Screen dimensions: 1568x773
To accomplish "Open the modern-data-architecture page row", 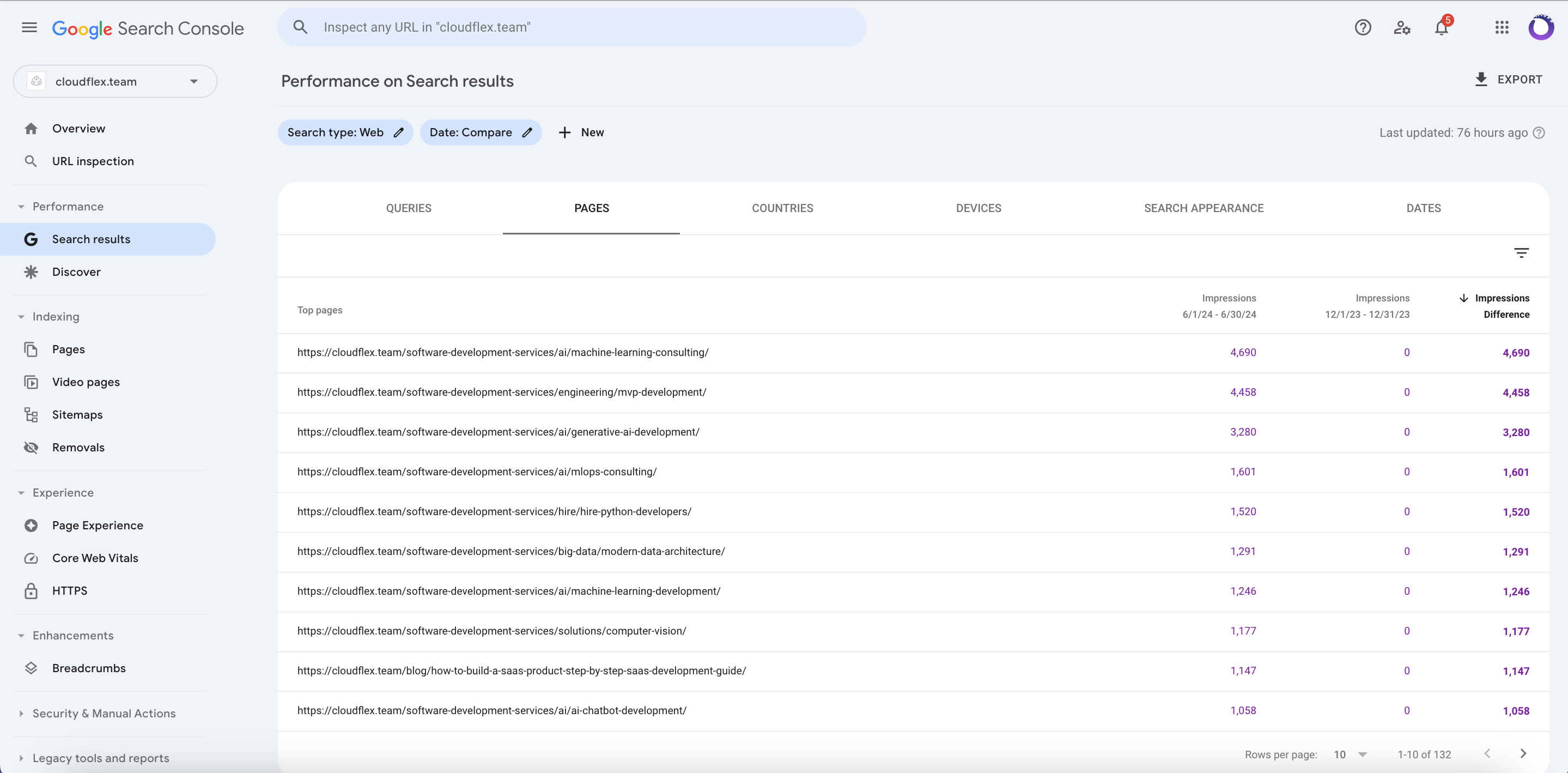I will coord(913,551).
